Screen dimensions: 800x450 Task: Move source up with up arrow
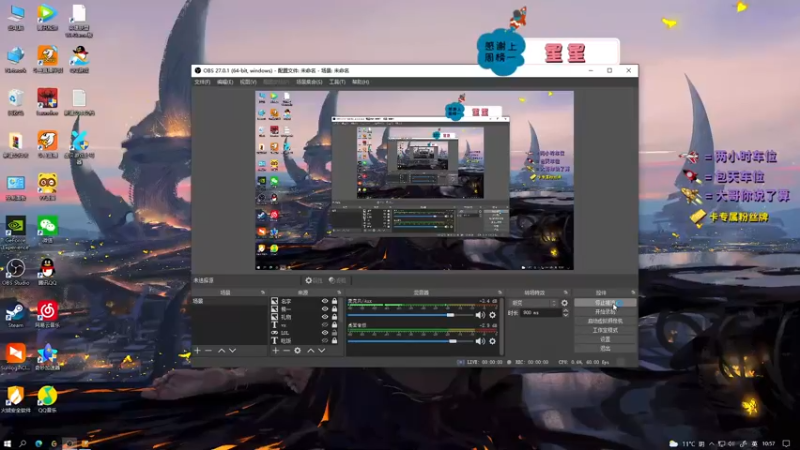tap(311, 351)
